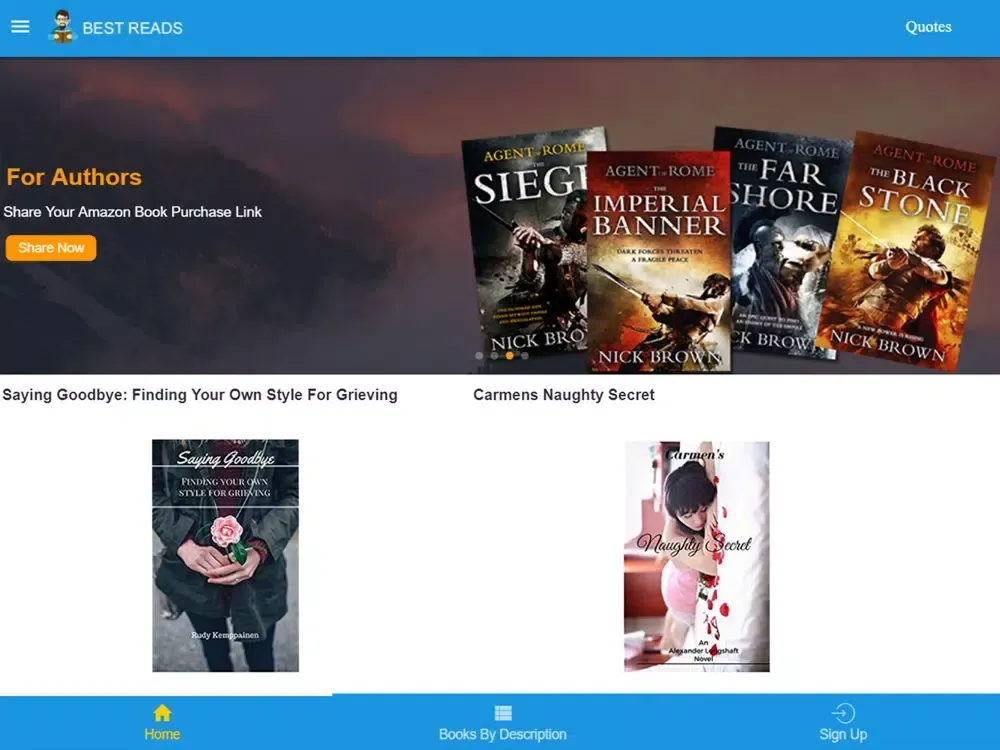Select the fourth carousel dot

[x=525, y=355]
